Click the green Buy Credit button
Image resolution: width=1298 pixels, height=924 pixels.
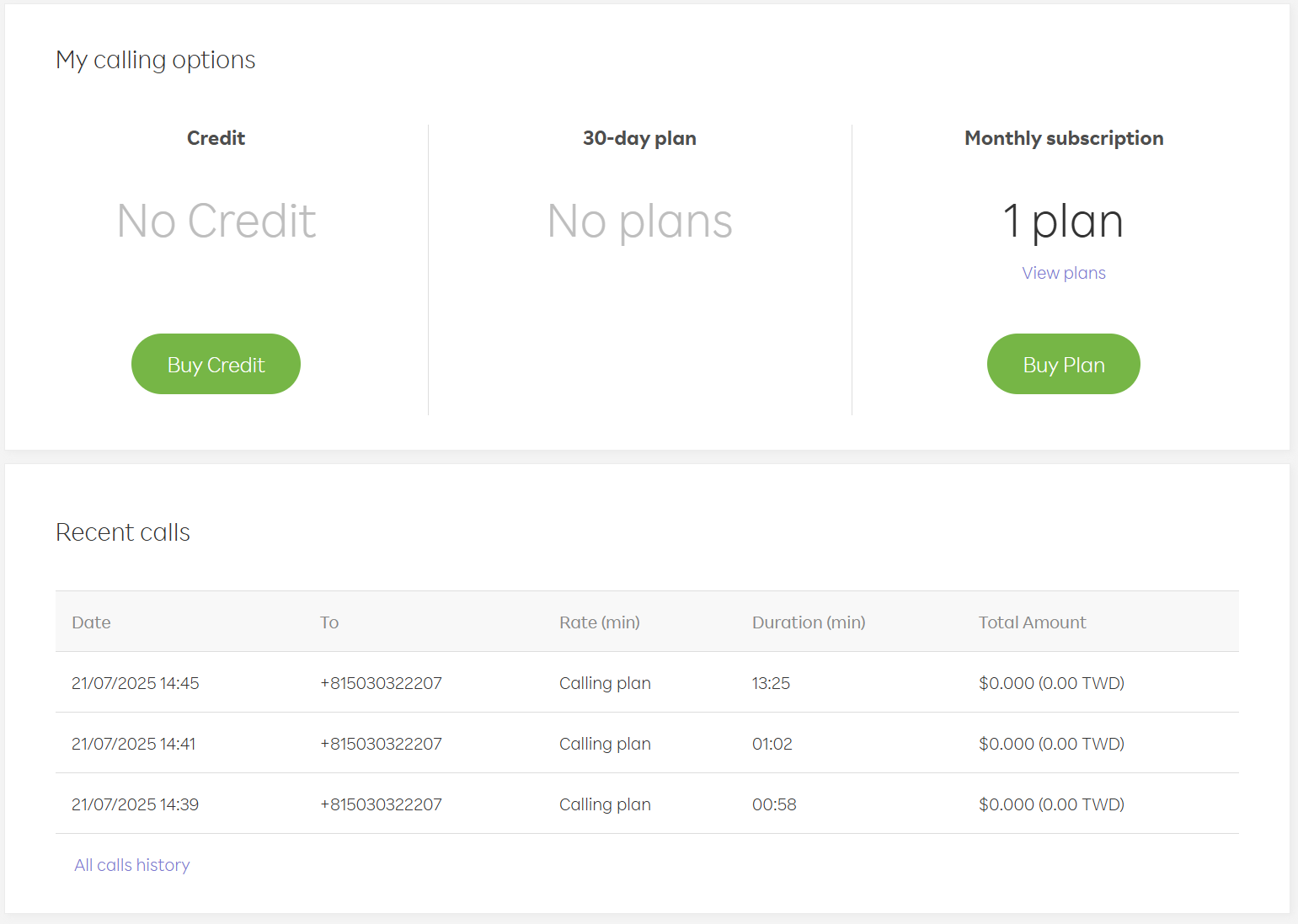(216, 364)
